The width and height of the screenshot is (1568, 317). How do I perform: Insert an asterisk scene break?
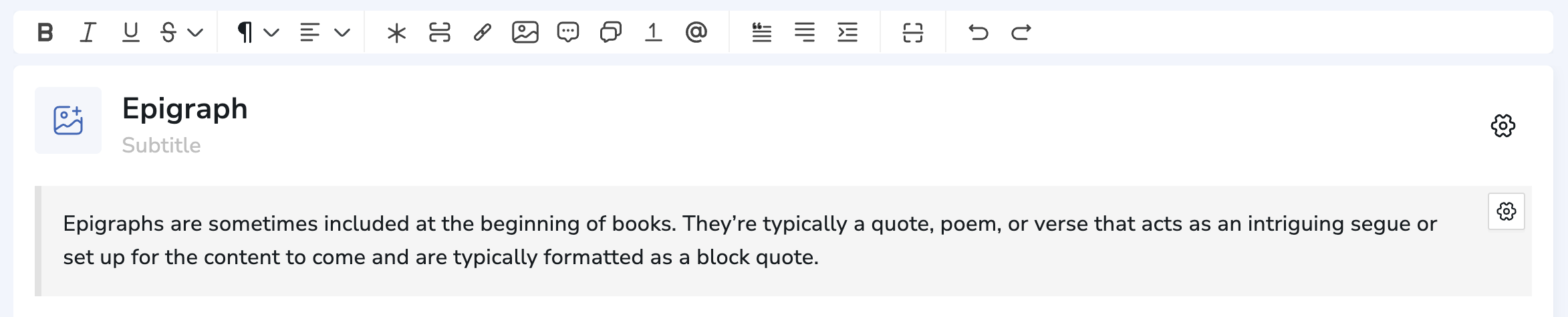(396, 32)
